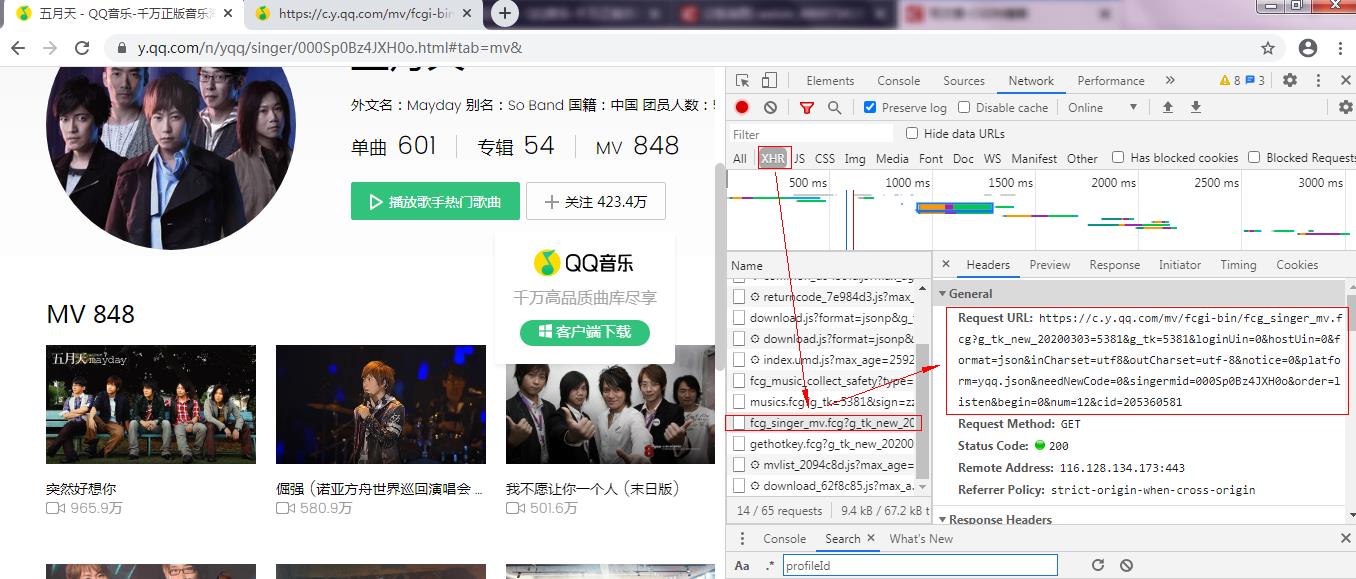Screen dimensions: 1356x579
Task: Click the messages count badge
Action: (x=1255, y=81)
